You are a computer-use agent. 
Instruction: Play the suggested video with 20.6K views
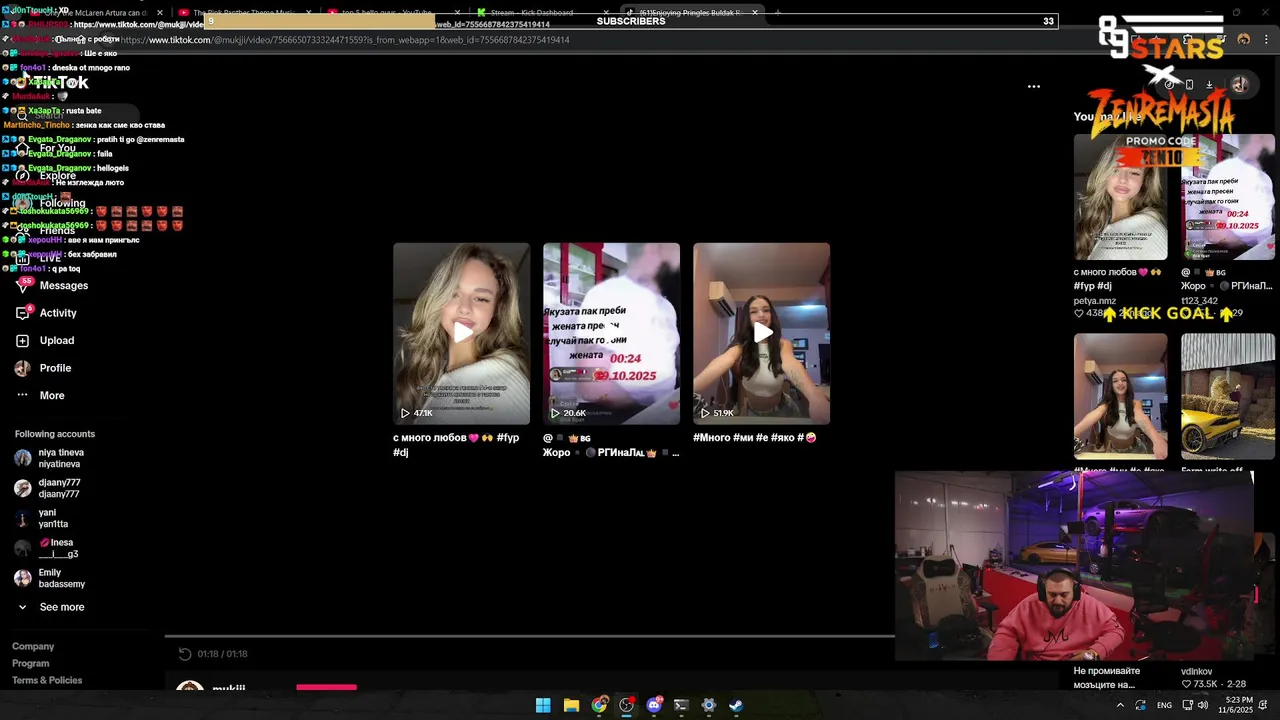611,333
